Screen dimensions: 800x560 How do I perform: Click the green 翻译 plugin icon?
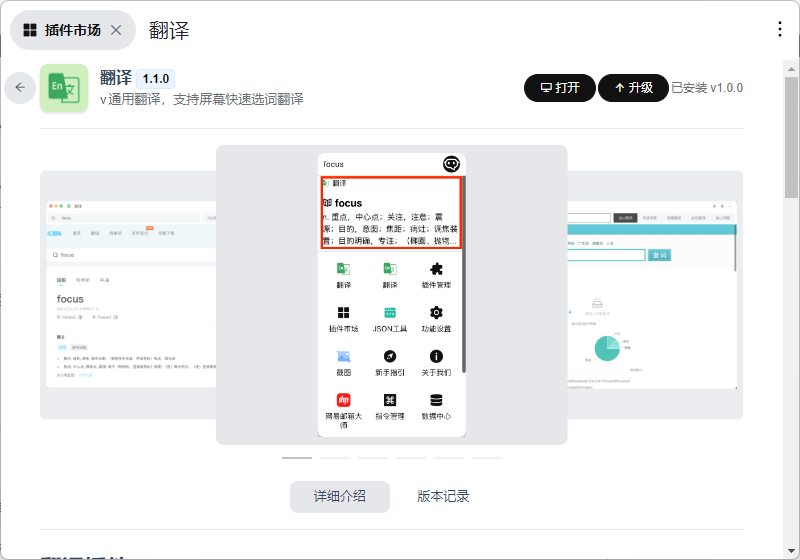coord(64,88)
